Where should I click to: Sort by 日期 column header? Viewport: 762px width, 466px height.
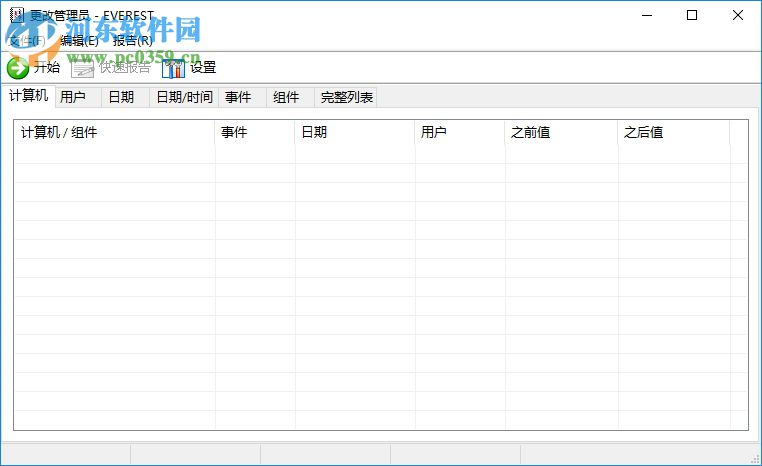355,132
